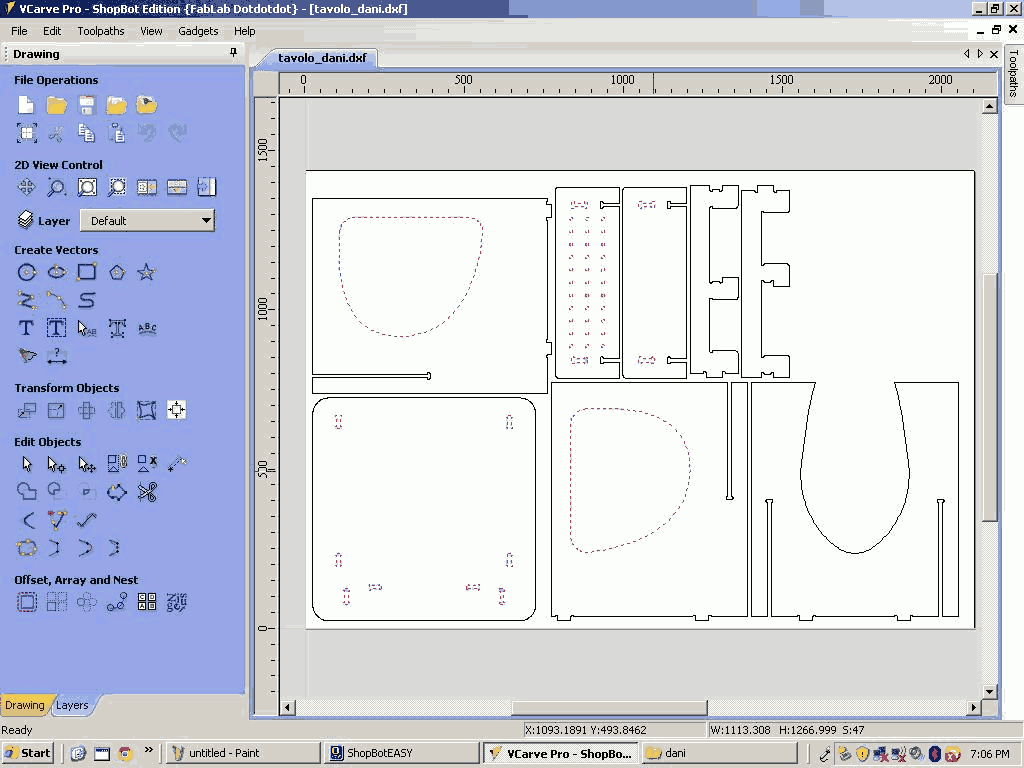Image resolution: width=1024 pixels, height=768 pixels.
Task: Open an existing file icon
Action: (x=57, y=104)
